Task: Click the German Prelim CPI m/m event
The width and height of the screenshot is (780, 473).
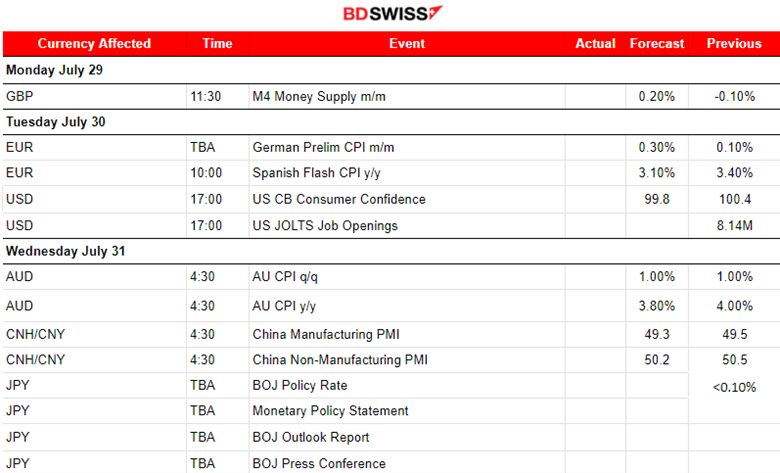Action: tap(323, 148)
